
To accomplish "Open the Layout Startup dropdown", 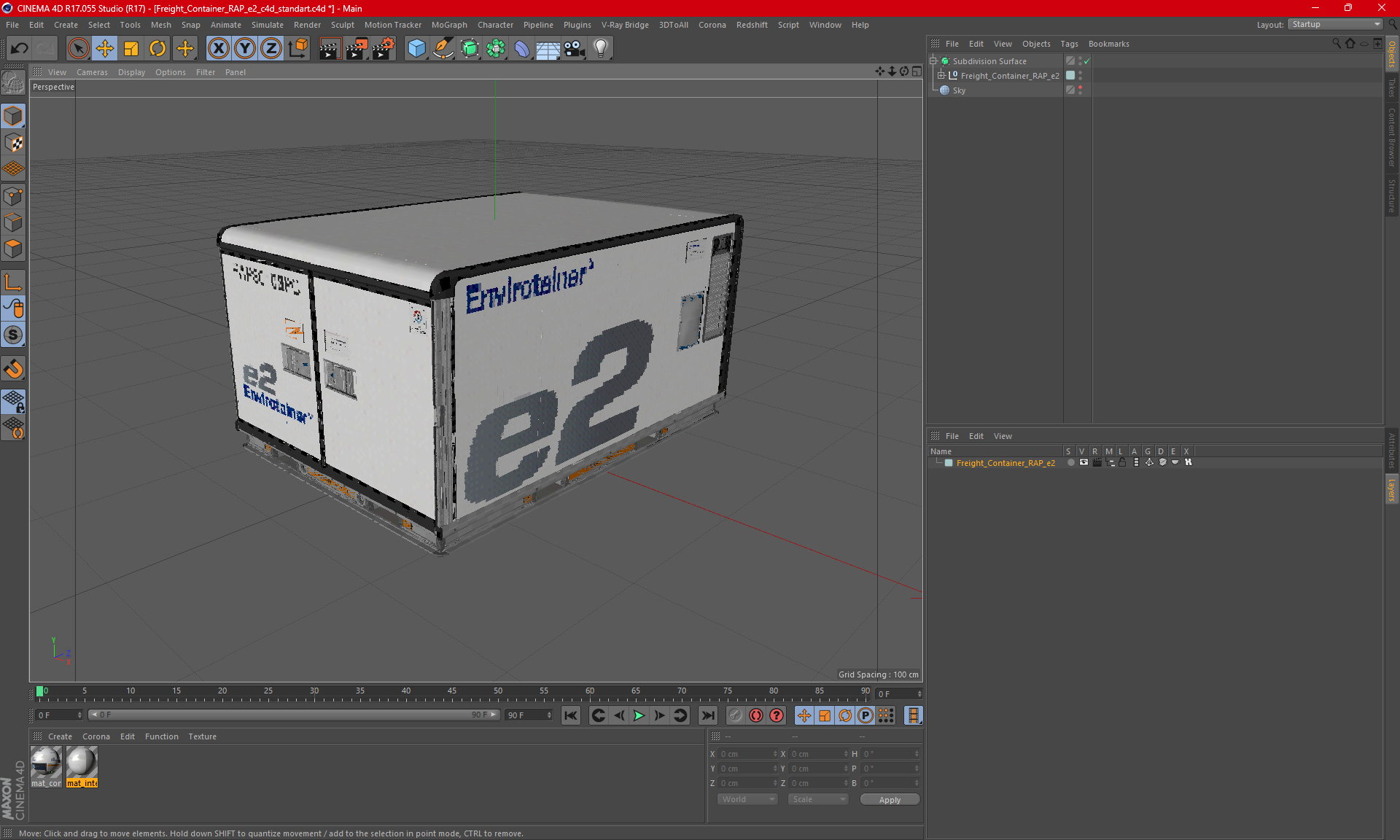I will (x=1335, y=24).
